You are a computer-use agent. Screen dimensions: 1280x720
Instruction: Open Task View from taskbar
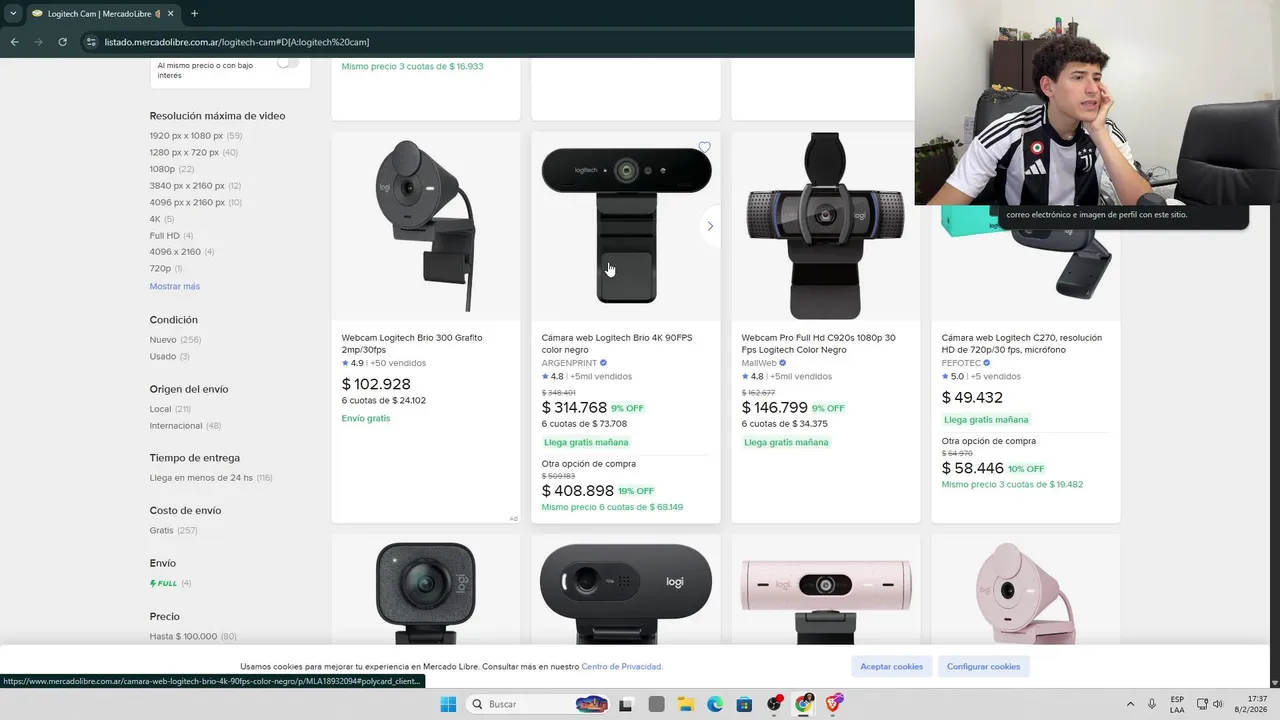tap(626, 704)
